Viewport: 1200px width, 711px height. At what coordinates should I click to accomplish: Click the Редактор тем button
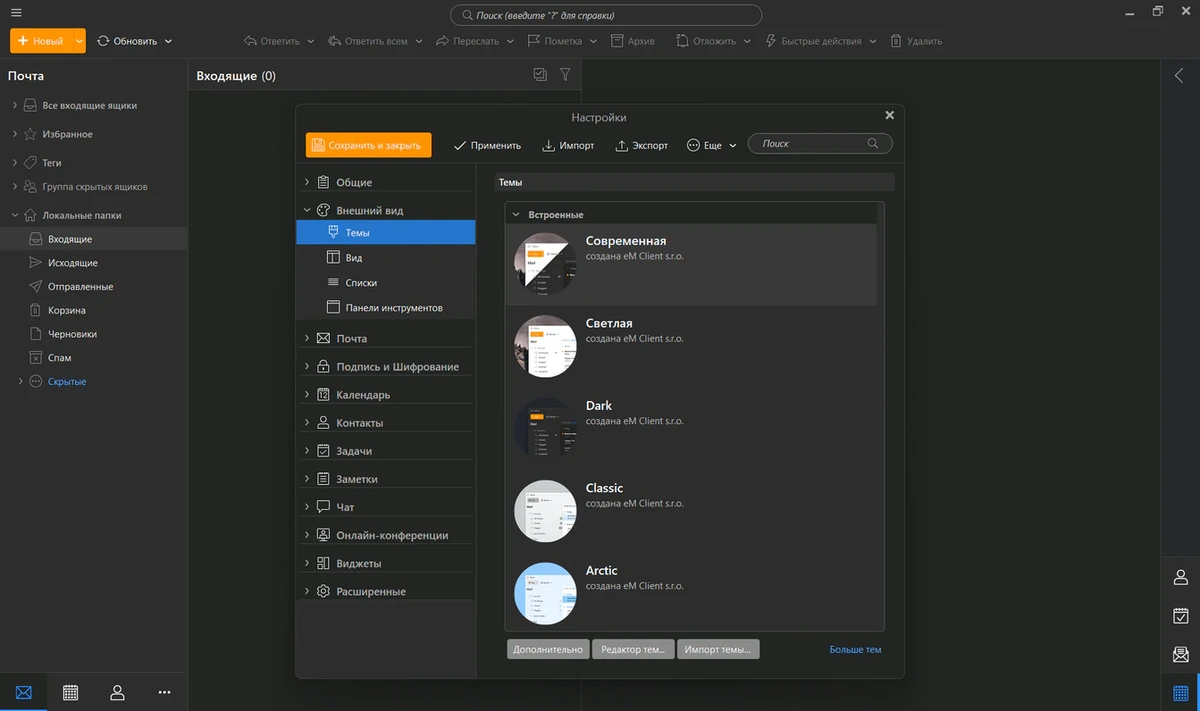point(633,649)
